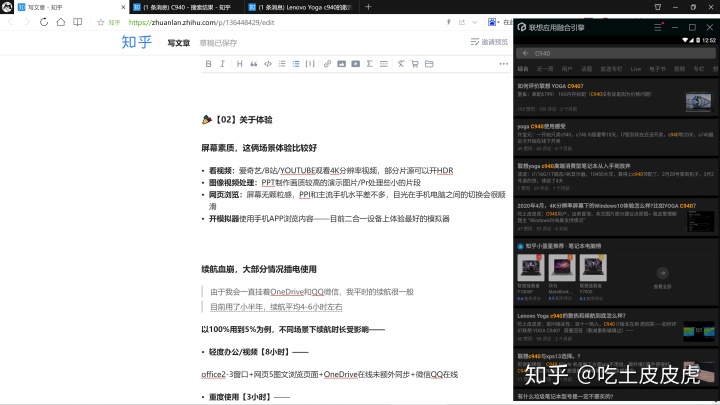Select the 话题 search filter tab

point(586,69)
